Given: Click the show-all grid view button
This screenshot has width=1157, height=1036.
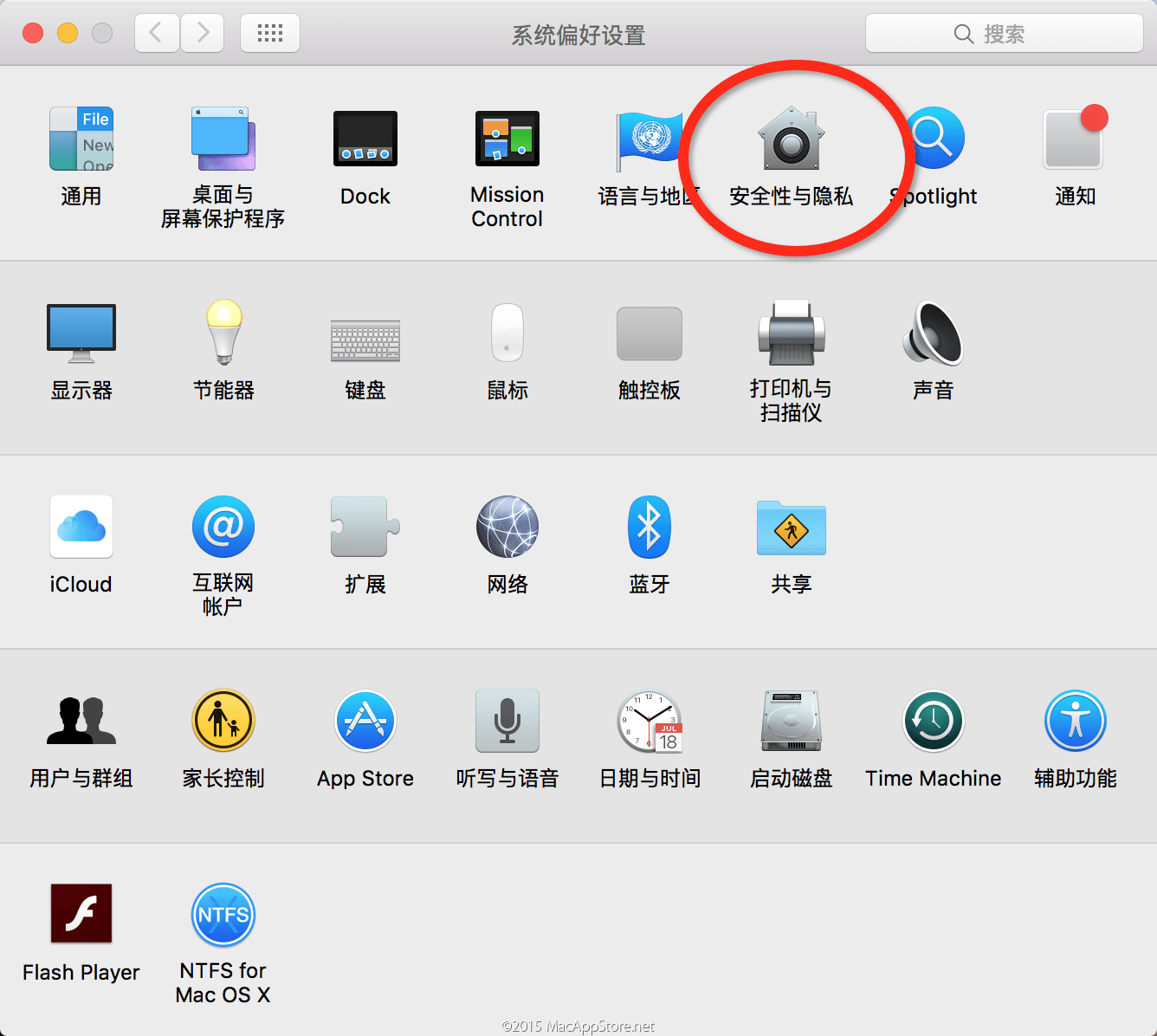Looking at the screenshot, I should 269,32.
